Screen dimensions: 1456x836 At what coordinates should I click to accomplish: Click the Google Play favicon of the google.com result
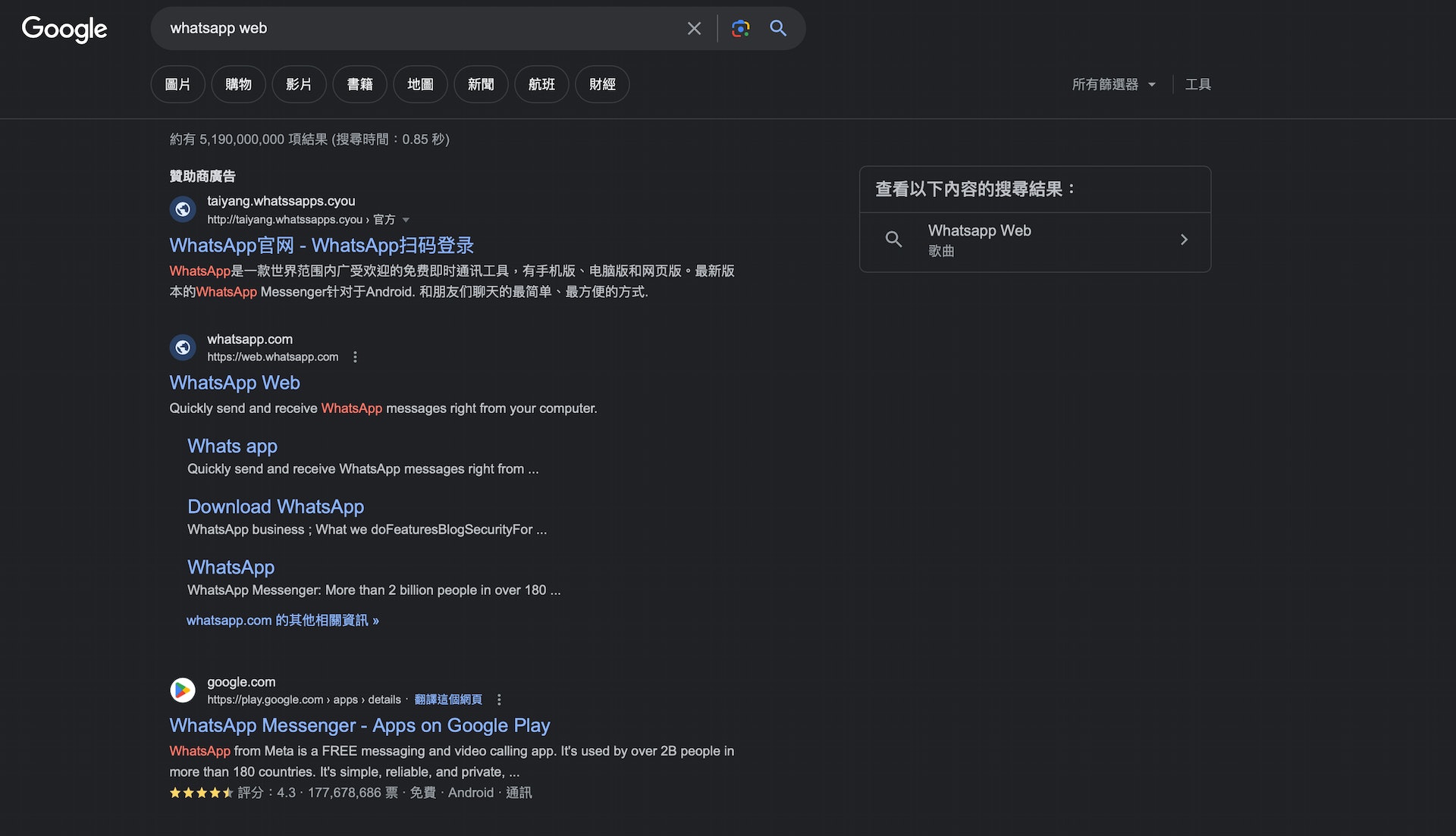tap(183, 690)
